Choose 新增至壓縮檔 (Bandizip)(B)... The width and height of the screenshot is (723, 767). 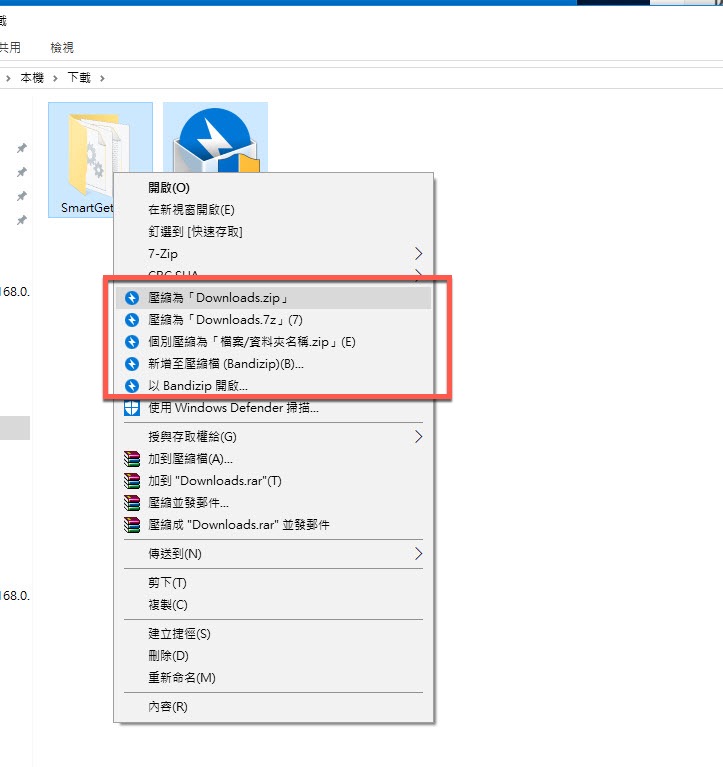tap(274, 364)
